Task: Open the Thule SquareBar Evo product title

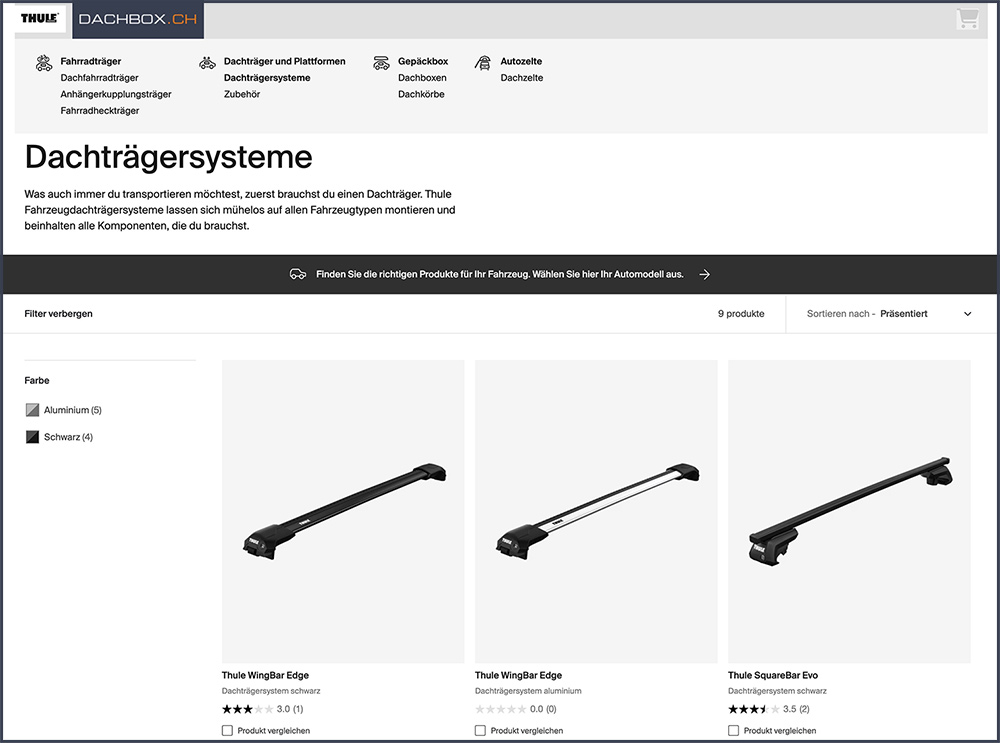Action: click(772, 675)
